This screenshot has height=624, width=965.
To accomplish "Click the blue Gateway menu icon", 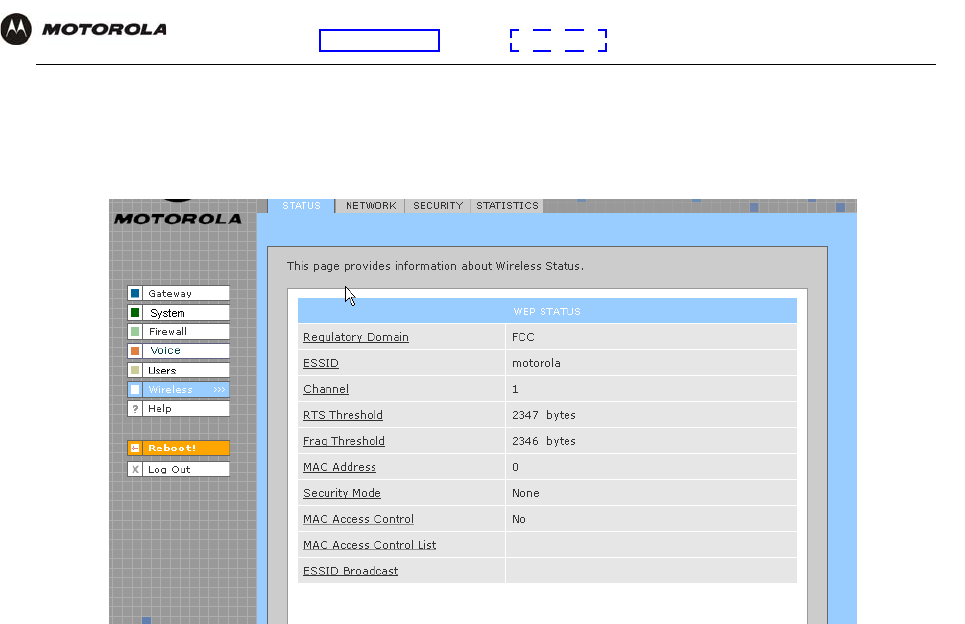I will click(x=135, y=294).
